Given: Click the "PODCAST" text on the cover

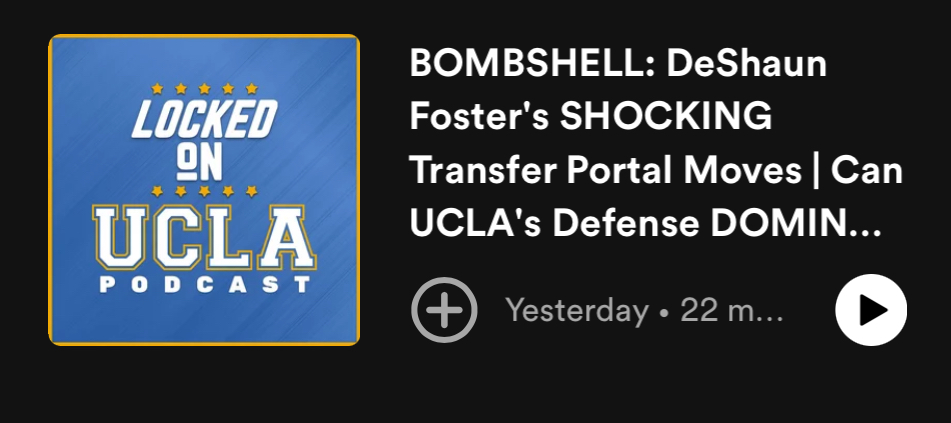Looking at the screenshot, I should click(204, 285).
